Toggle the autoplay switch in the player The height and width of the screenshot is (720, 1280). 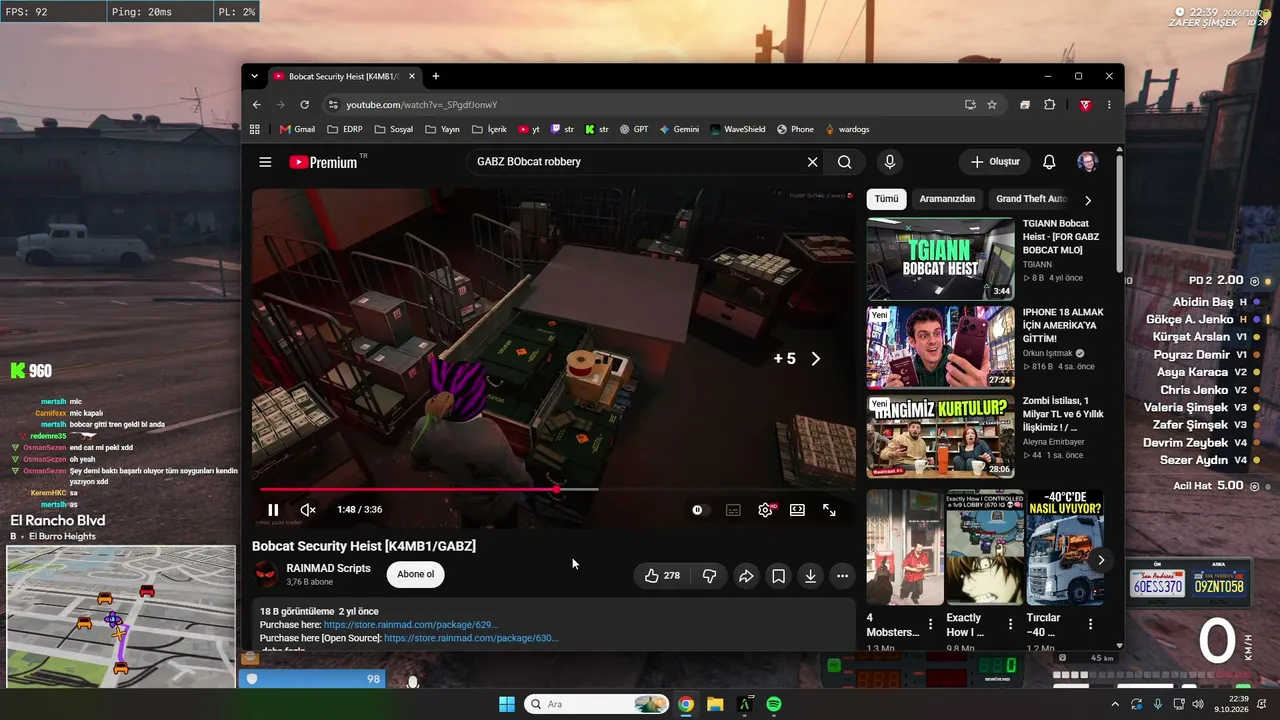[x=697, y=510]
